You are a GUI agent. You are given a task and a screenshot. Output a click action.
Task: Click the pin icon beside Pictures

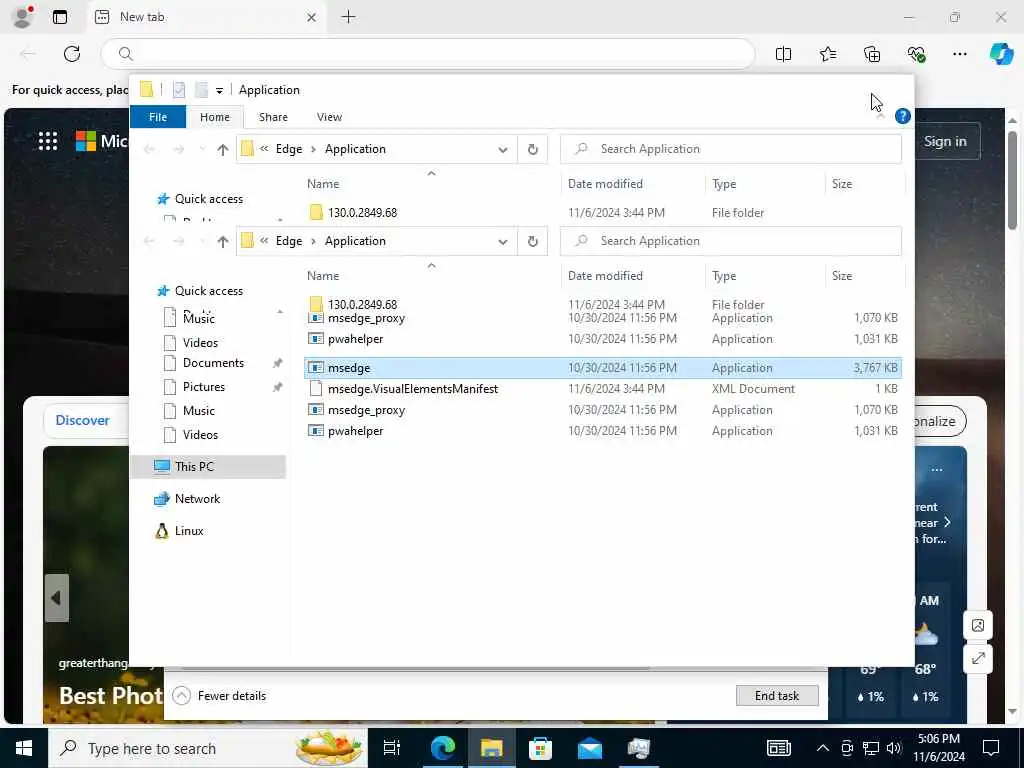[x=278, y=387]
